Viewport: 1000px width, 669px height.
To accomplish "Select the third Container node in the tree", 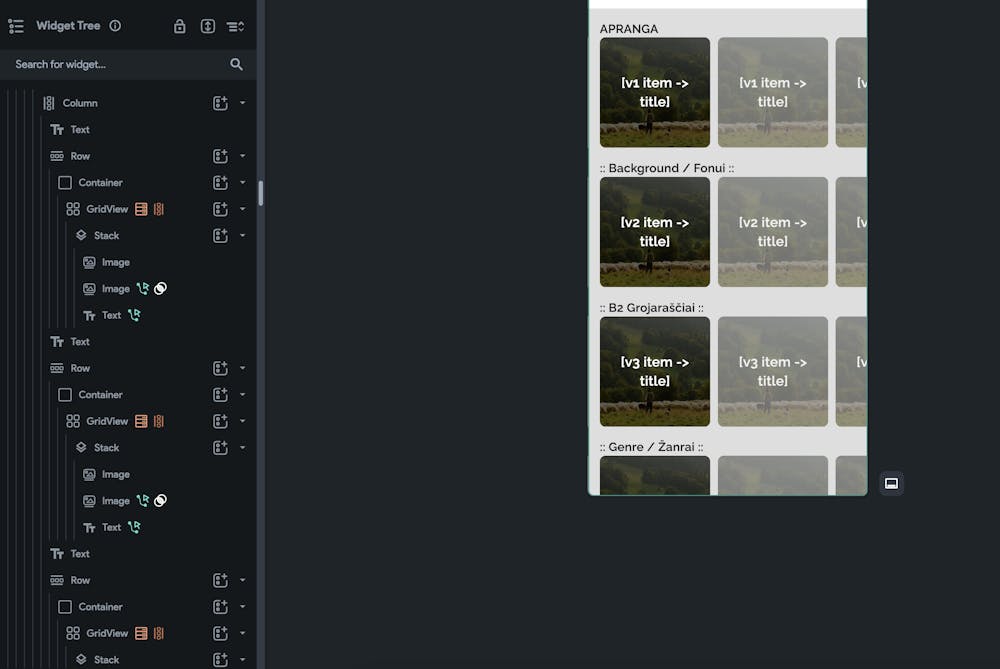I will 100,607.
